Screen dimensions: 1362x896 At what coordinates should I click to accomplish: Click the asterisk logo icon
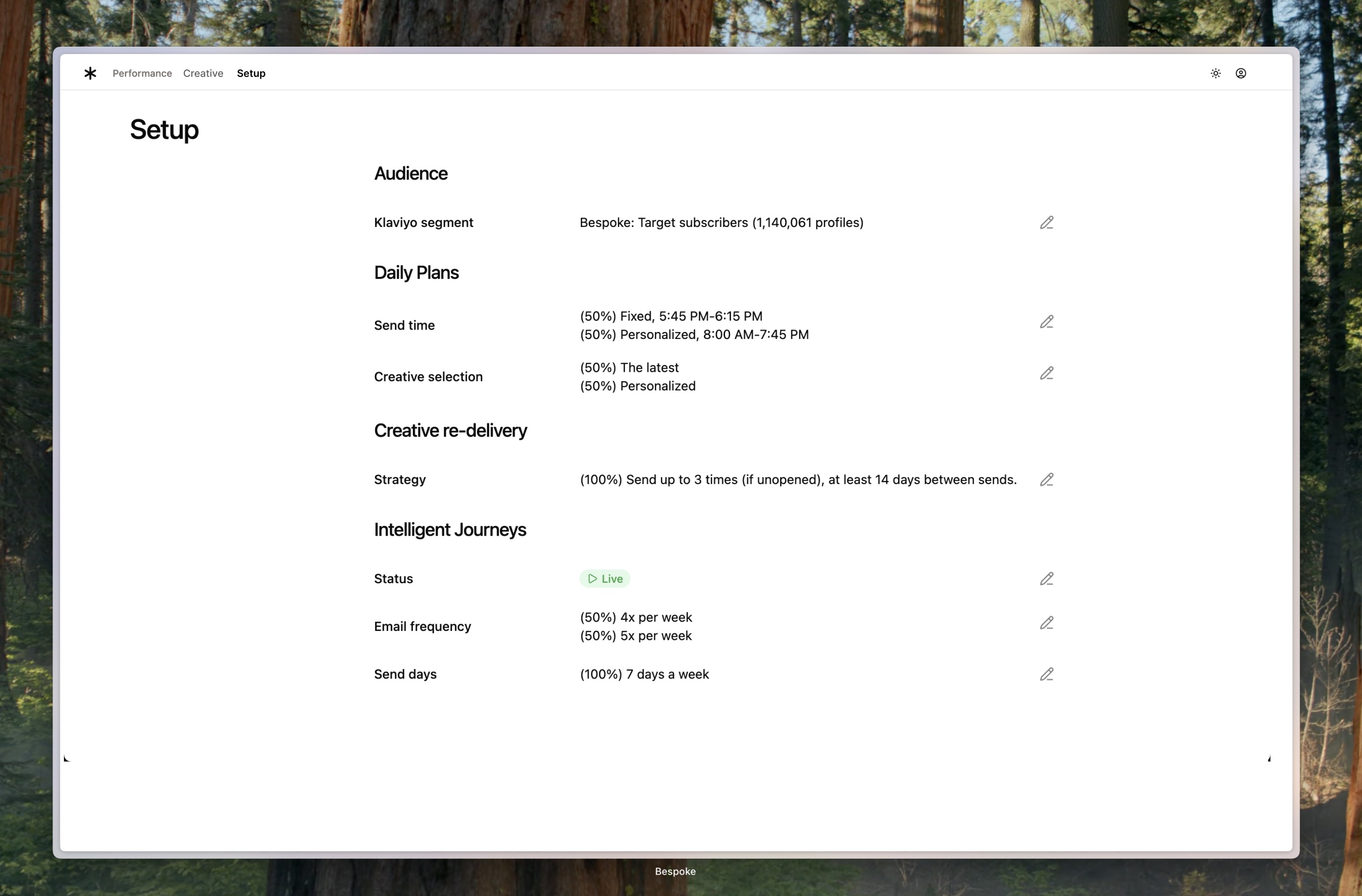coord(90,73)
